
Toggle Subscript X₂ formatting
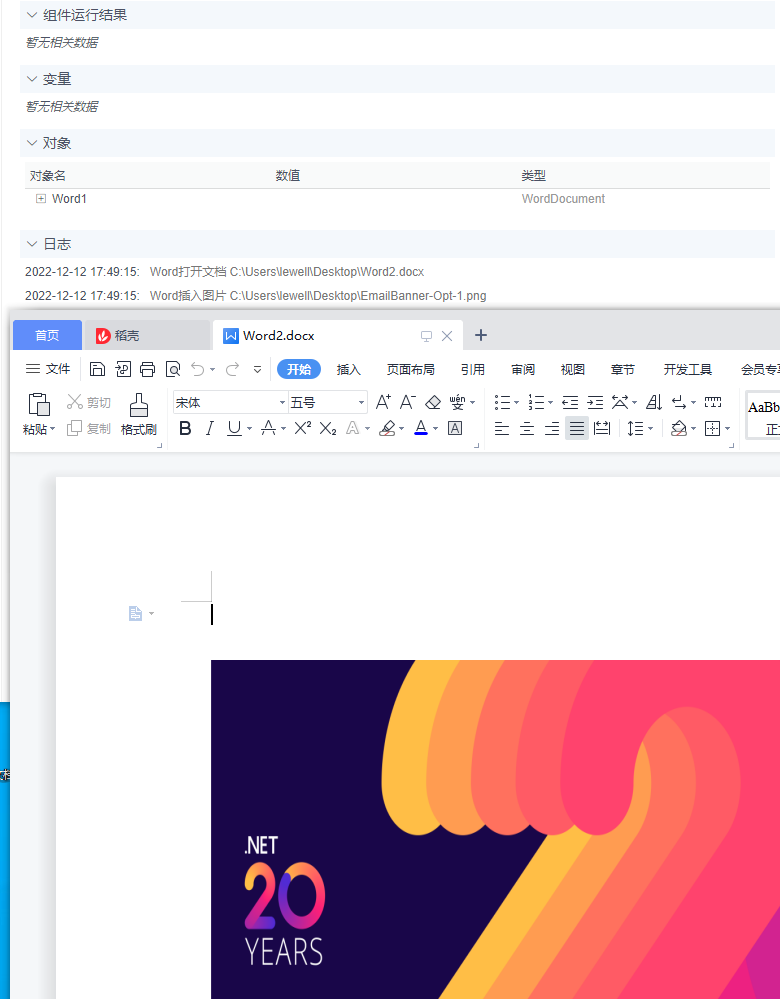(328, 429)
